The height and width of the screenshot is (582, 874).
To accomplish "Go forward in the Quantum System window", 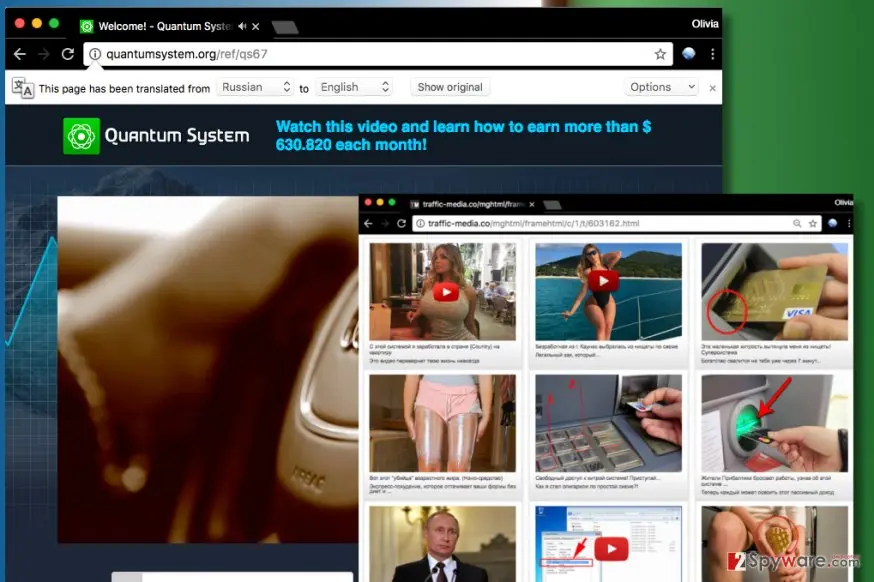I will pyautogui.click(x=43, y=54).
